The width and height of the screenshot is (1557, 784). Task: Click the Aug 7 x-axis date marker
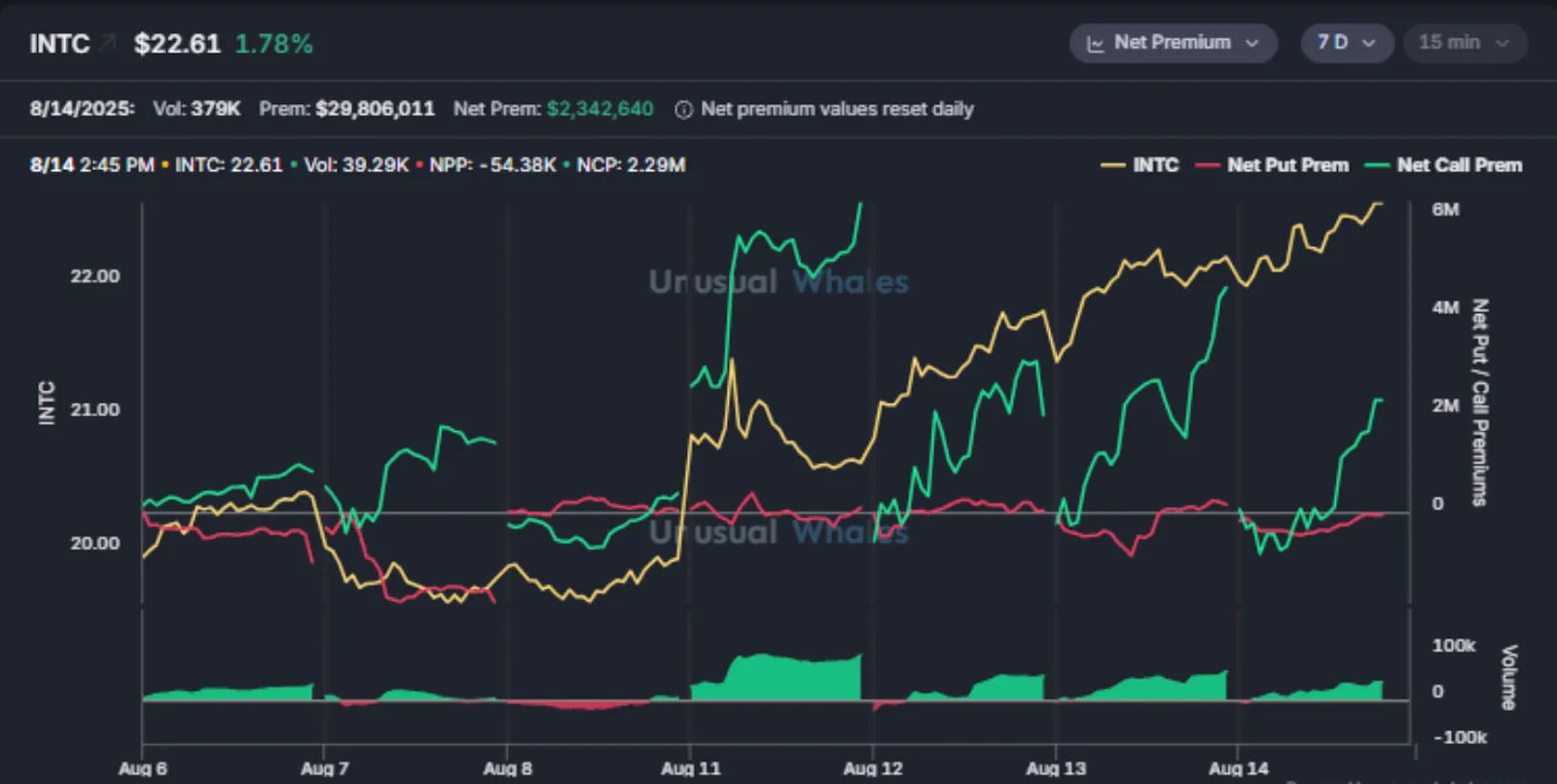click(x=325, y=768)
